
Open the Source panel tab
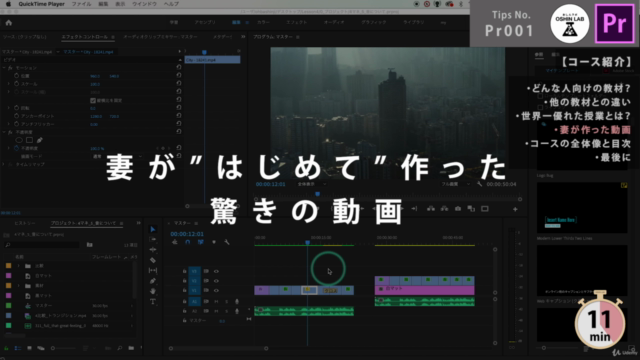point(24,37)
